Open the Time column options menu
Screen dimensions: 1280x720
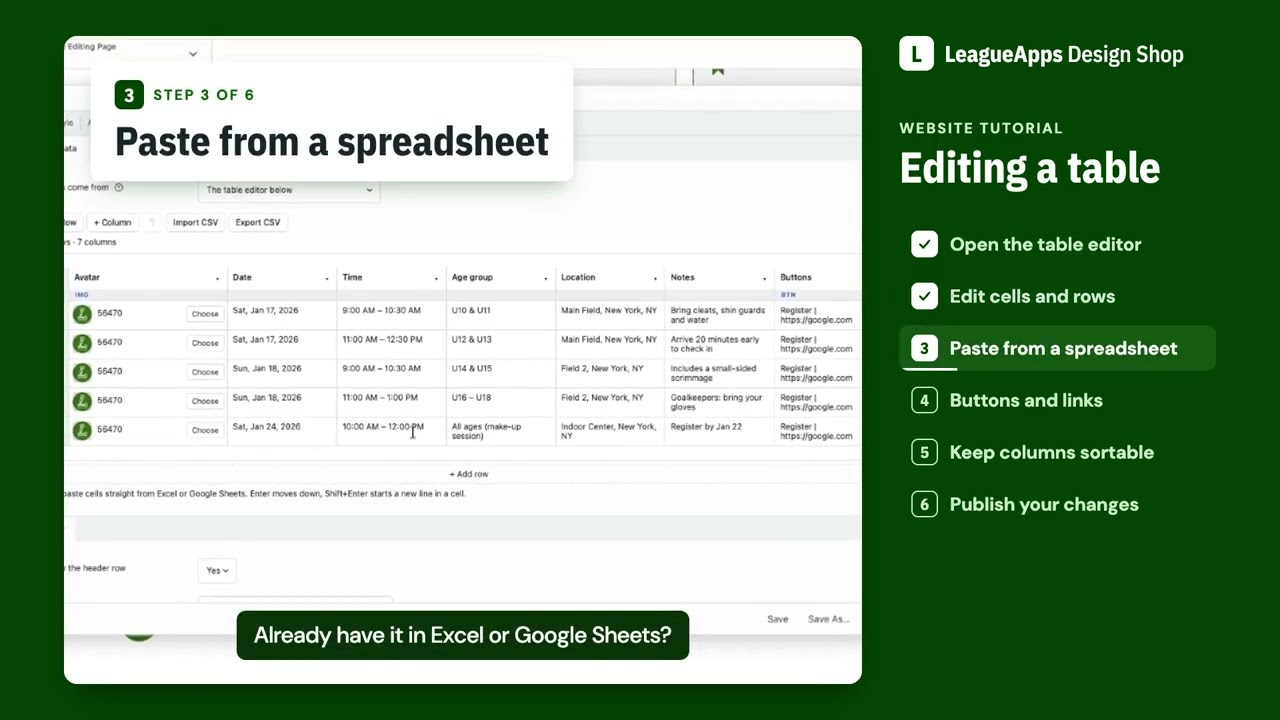coord(436,278)
